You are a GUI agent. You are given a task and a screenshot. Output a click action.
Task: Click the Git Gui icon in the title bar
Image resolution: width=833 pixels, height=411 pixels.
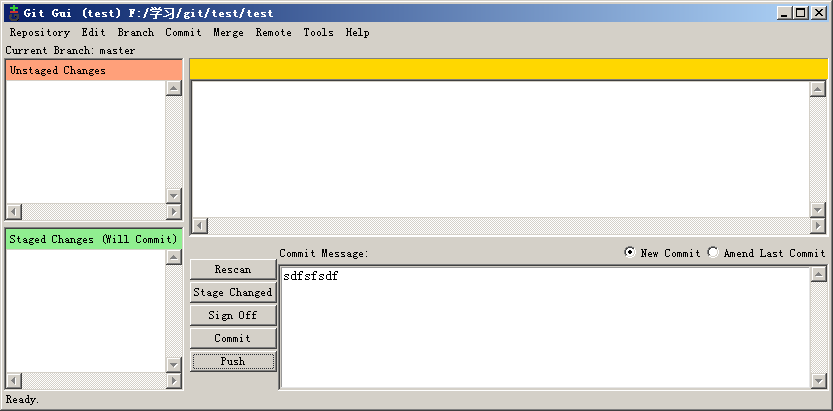(14, 13)
